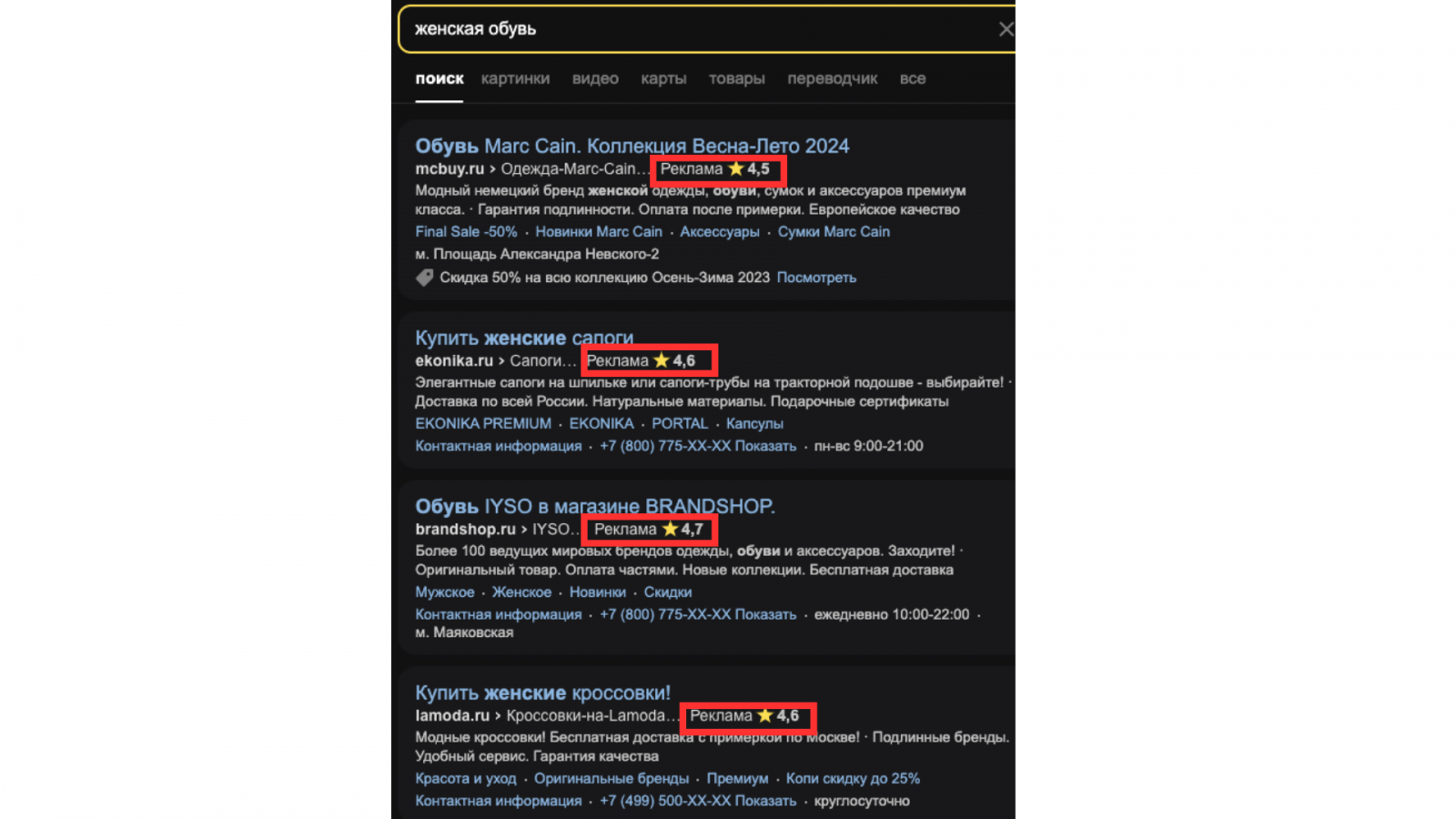Click the 'пн-вс 9:00-21:00' working hours text

tap(869, 446)
